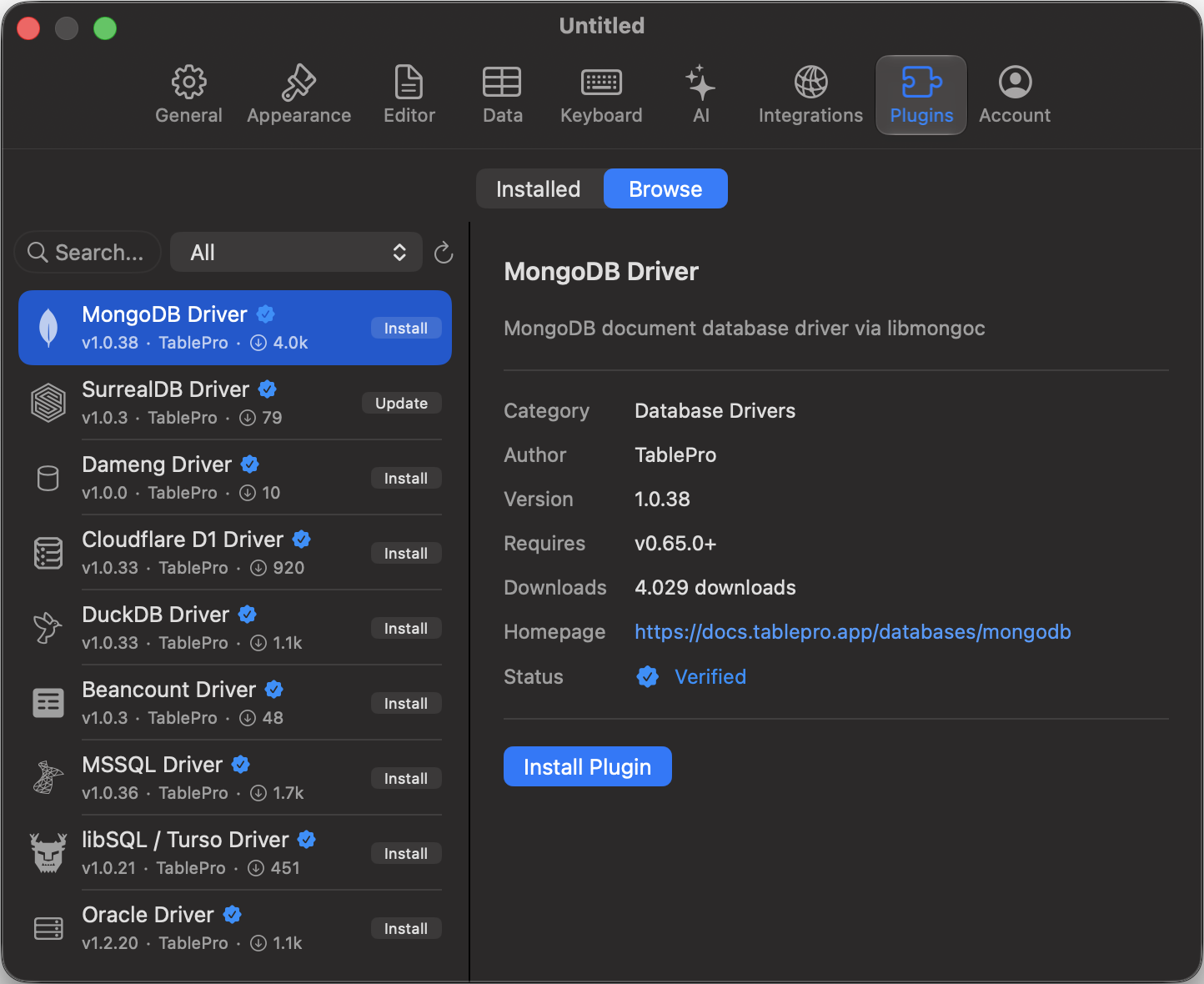
Task: Click the '4.029 downloads' value
Action: coord(715,588)
